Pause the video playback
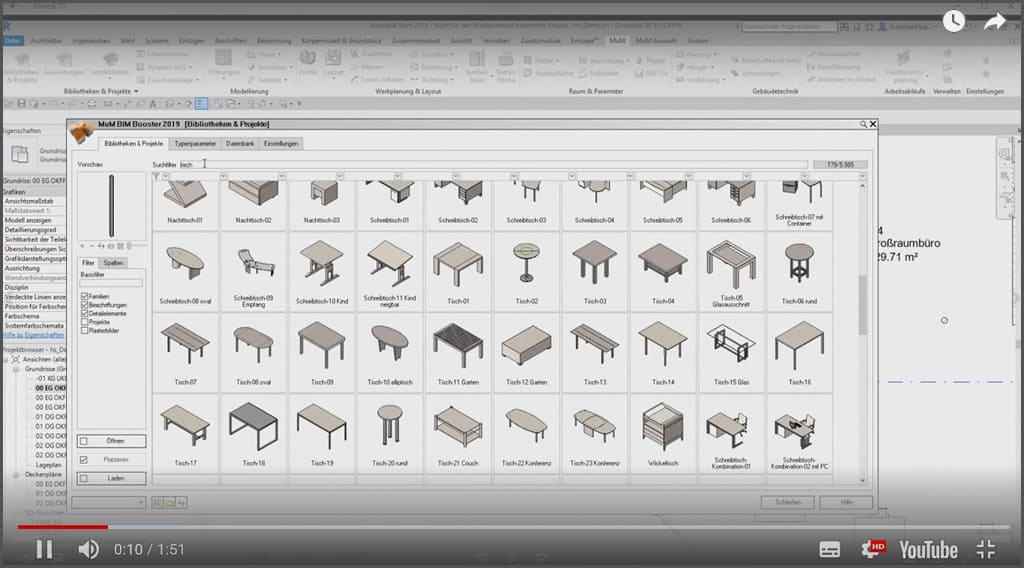 (44, 548)
